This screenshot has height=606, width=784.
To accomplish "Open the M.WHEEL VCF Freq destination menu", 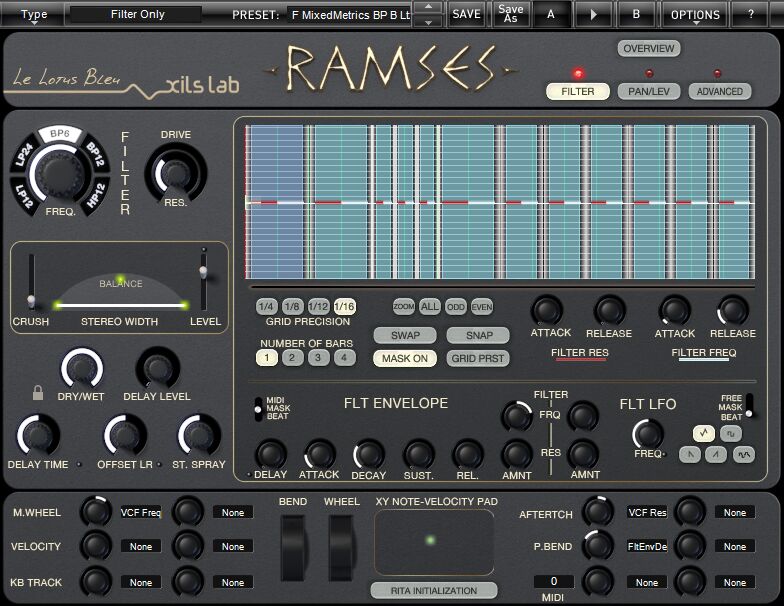I will tap(141, 512).
